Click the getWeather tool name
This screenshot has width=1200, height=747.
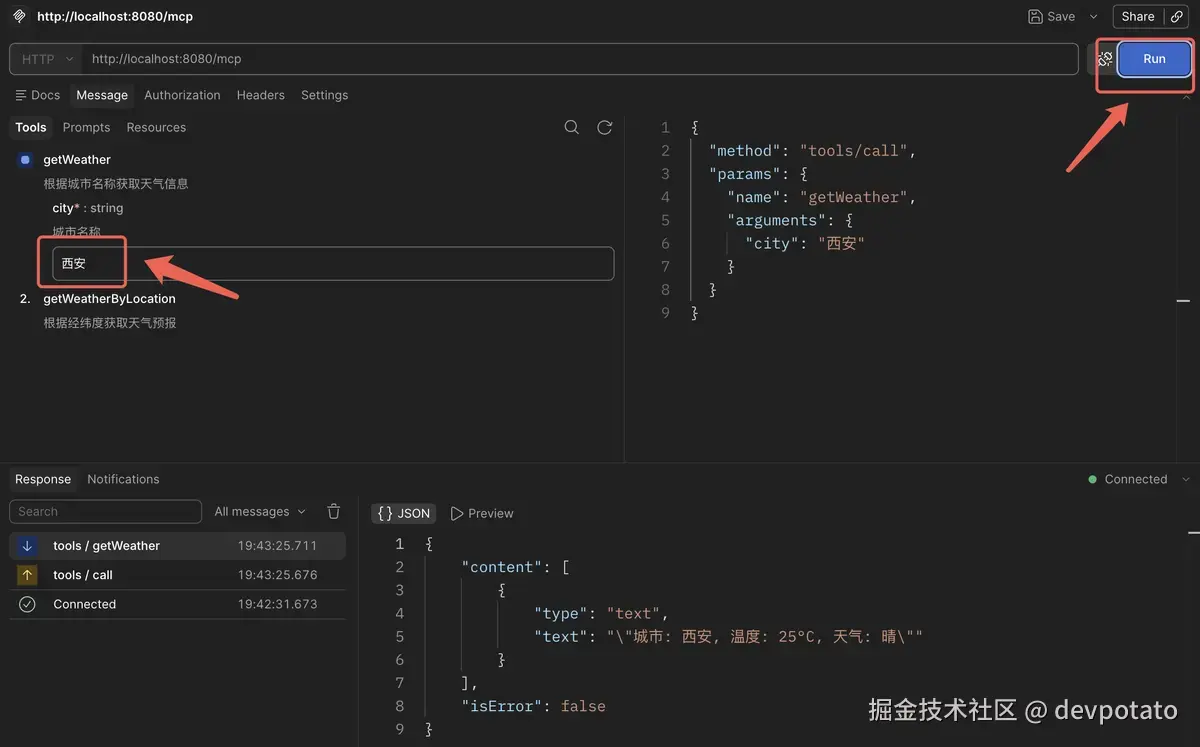click(77, 159)
